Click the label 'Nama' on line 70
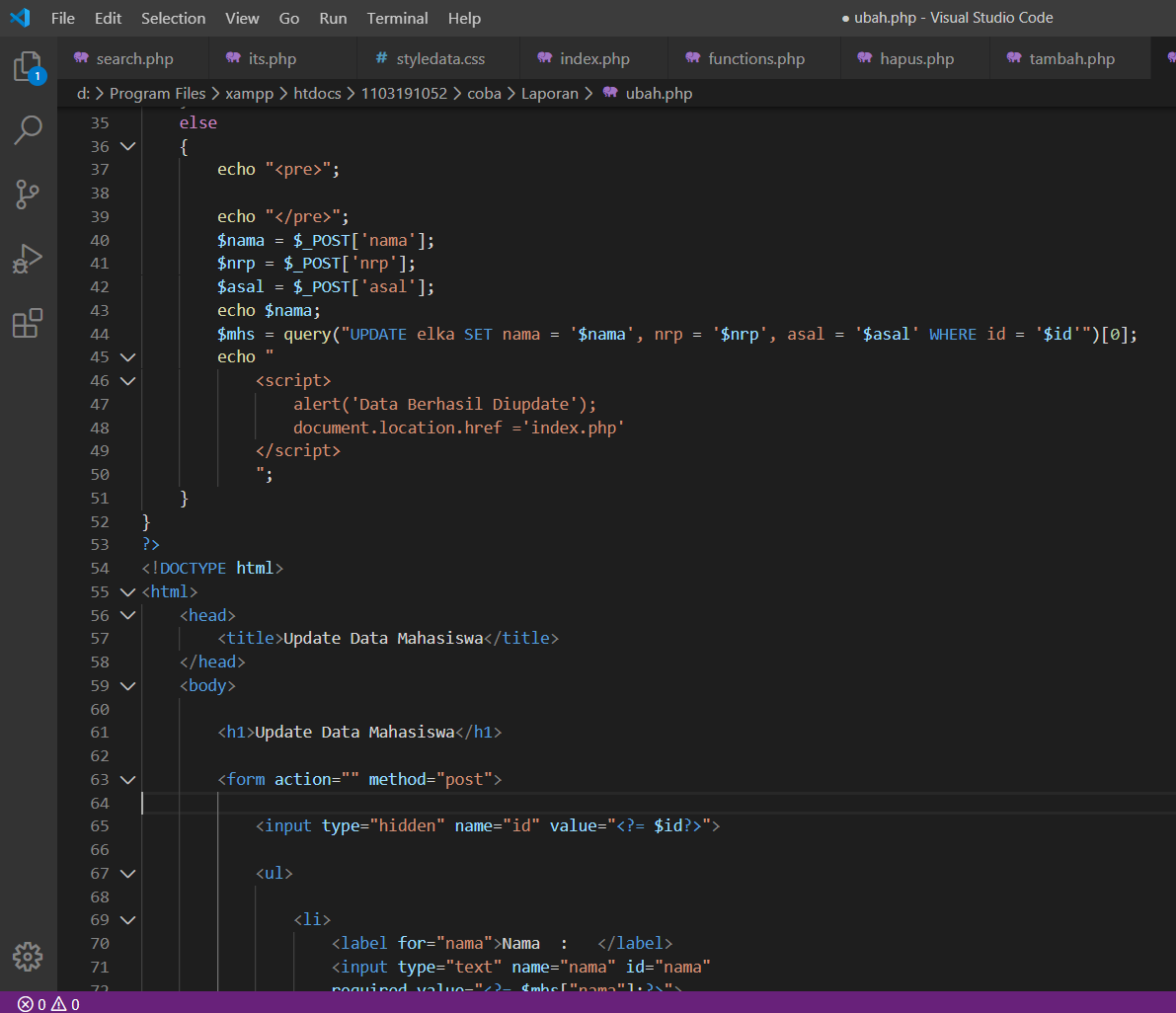Image resolution: width=1176 pixels, height=1013 pixels. [520, 943]
